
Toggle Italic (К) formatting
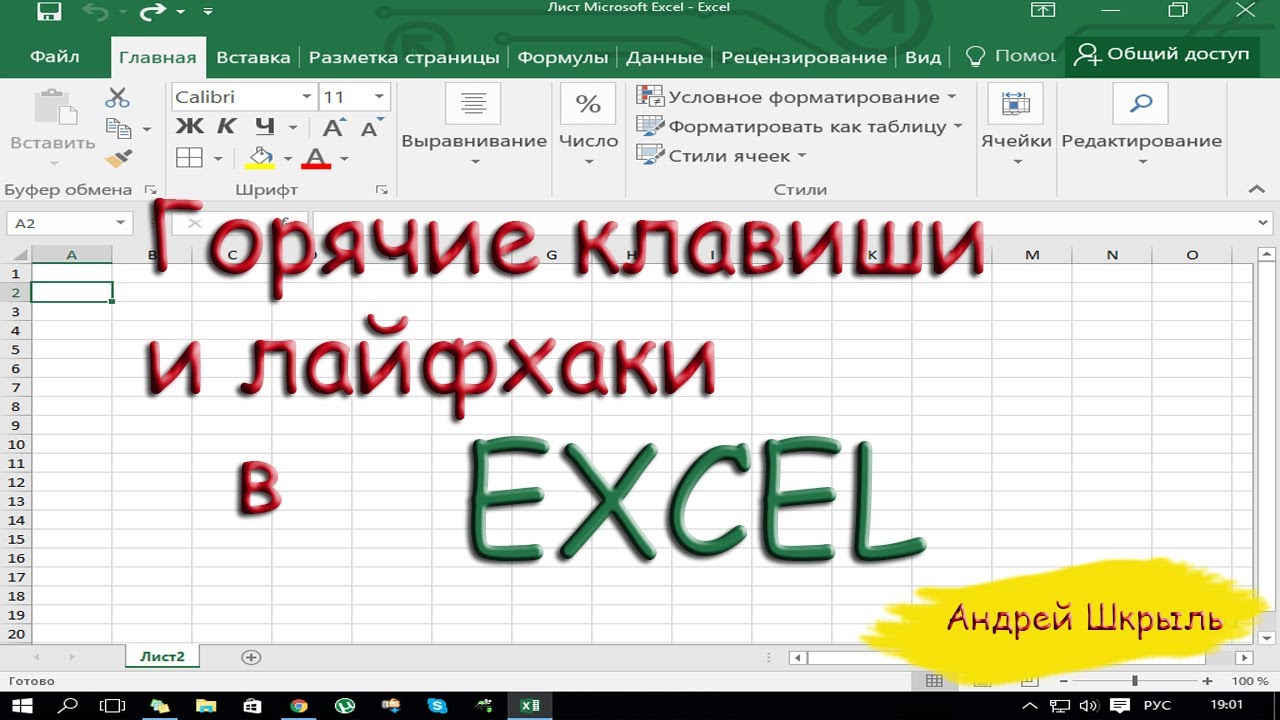click(x=227, y=127)
